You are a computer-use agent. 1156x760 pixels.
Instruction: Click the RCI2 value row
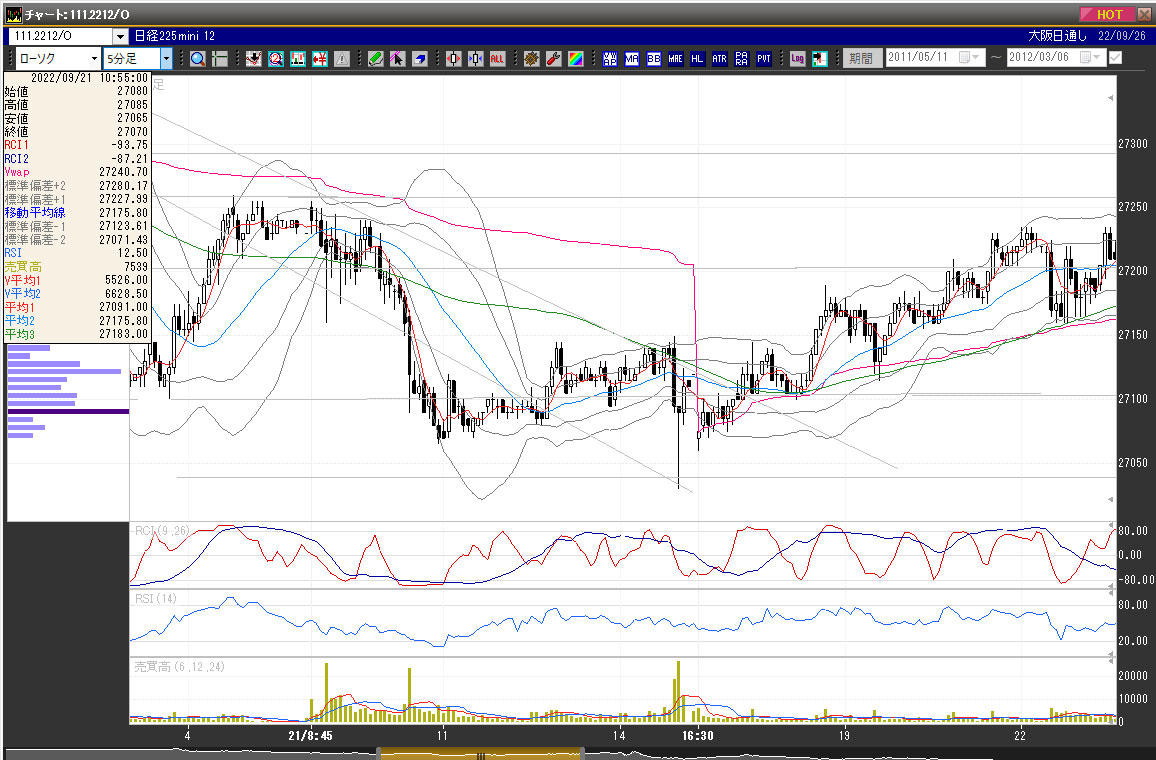pos(77,158)
